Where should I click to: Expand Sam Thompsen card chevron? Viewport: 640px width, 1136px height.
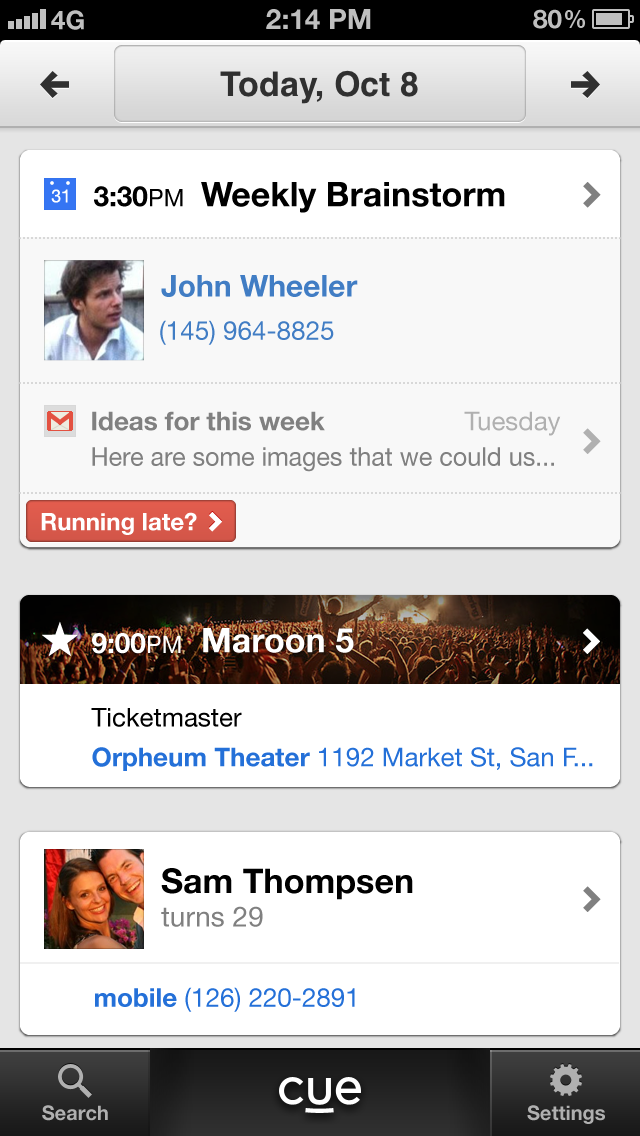tap(591, 899)
